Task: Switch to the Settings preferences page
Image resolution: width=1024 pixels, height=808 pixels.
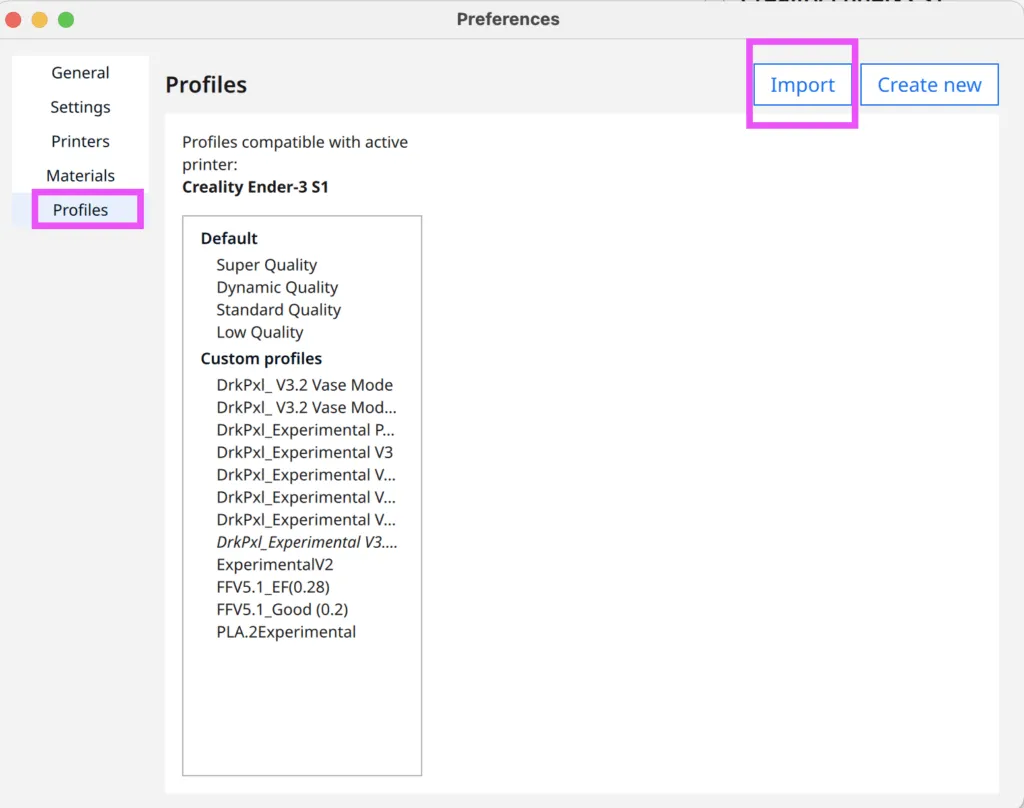Action: [80, 107]
